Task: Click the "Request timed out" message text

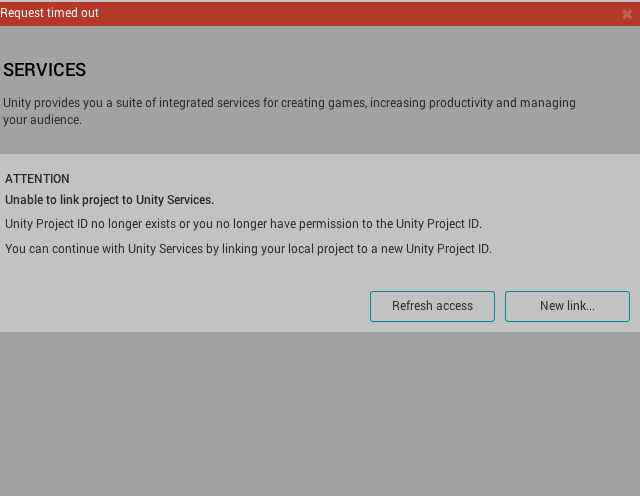Action: [x=49, y=13]
